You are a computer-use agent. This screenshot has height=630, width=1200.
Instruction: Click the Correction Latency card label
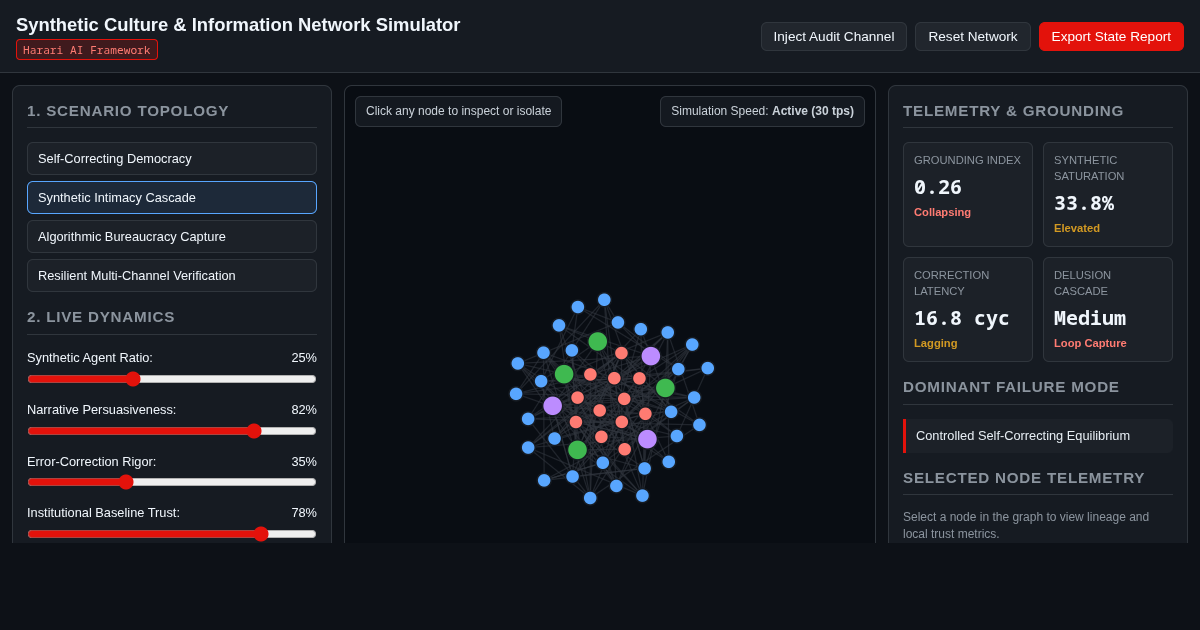[952, 283]
